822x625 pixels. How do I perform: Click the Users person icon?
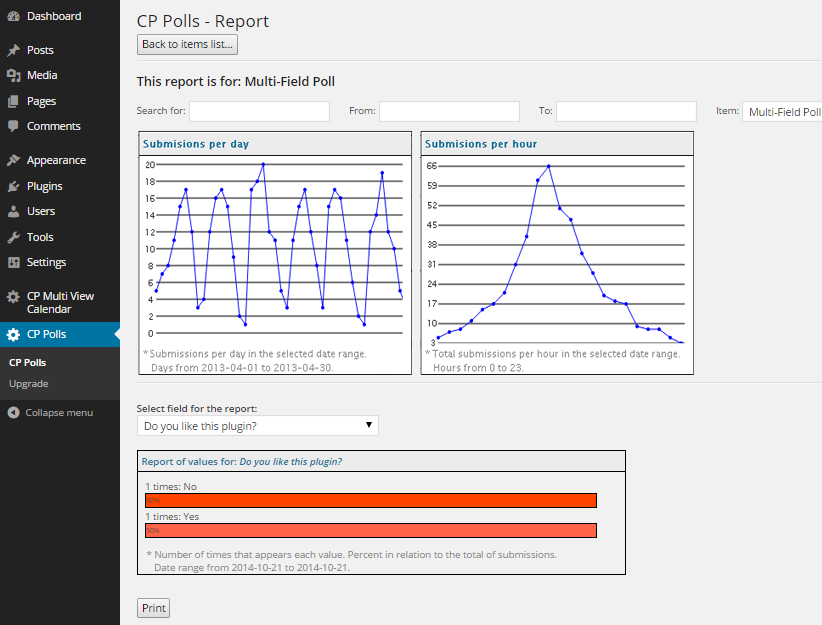(13, 211)
